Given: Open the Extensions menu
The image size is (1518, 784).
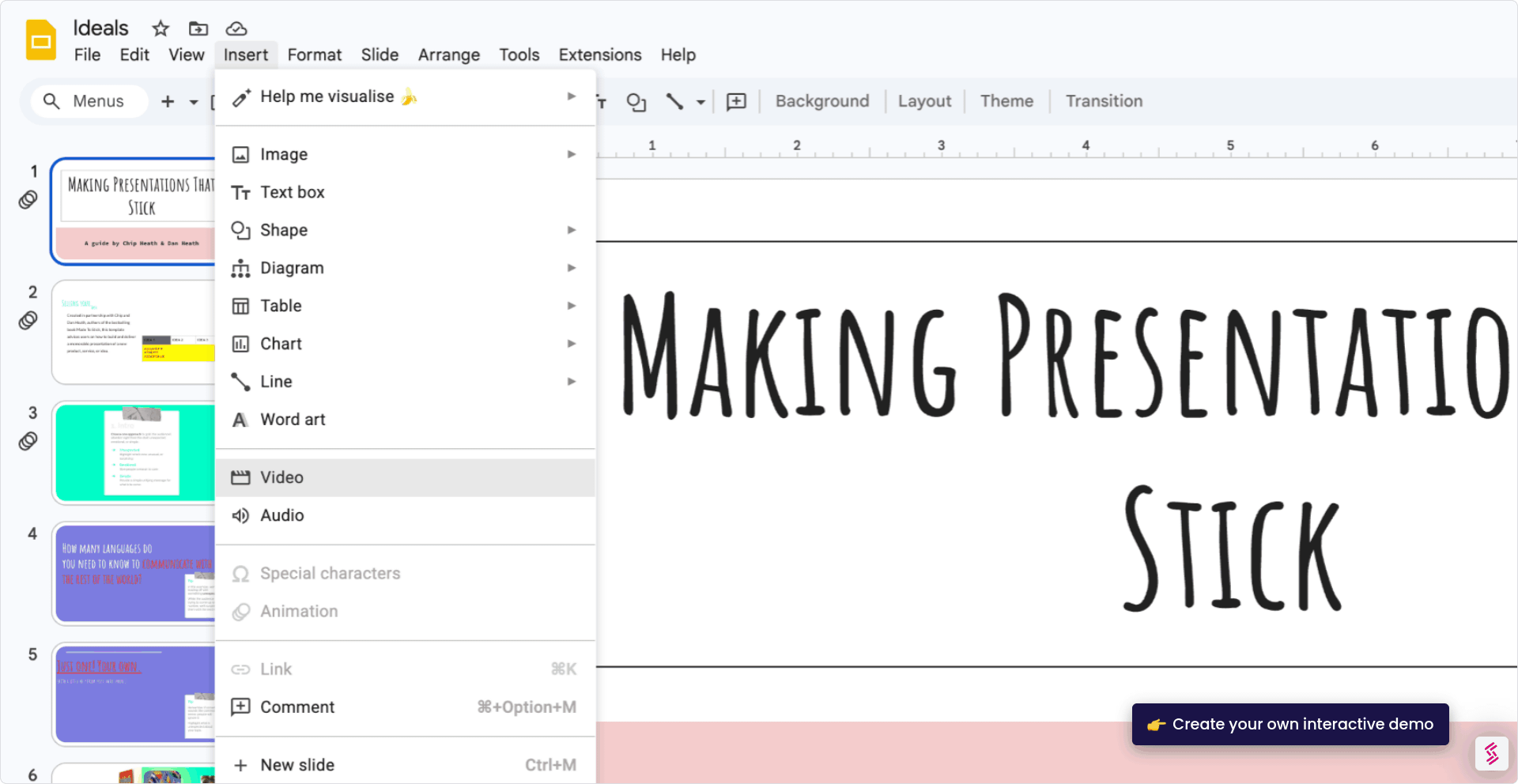Looking at the screenshot, I should pos(600,55).
